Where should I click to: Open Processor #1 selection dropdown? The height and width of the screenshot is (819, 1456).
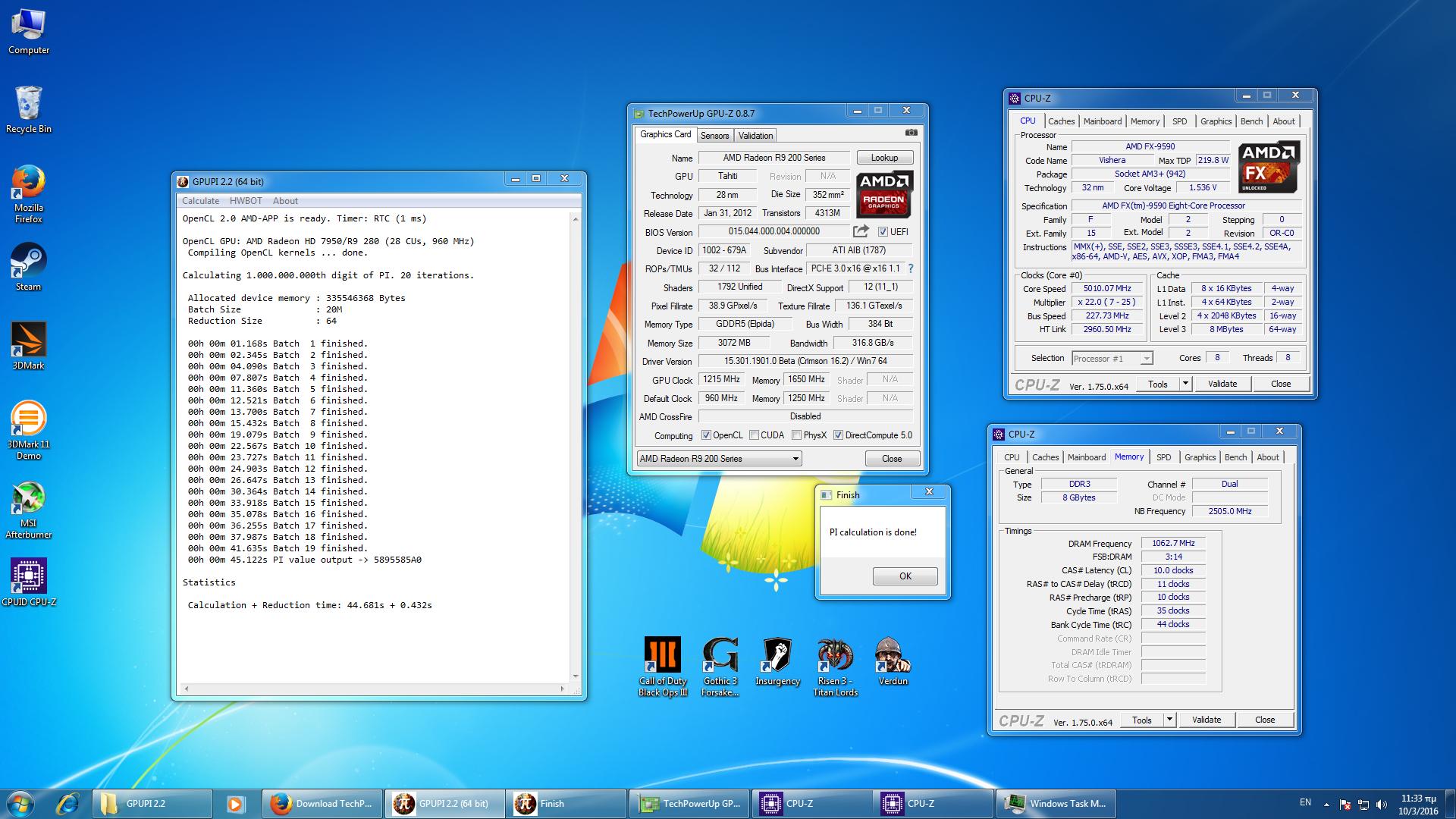(1112, 359)
